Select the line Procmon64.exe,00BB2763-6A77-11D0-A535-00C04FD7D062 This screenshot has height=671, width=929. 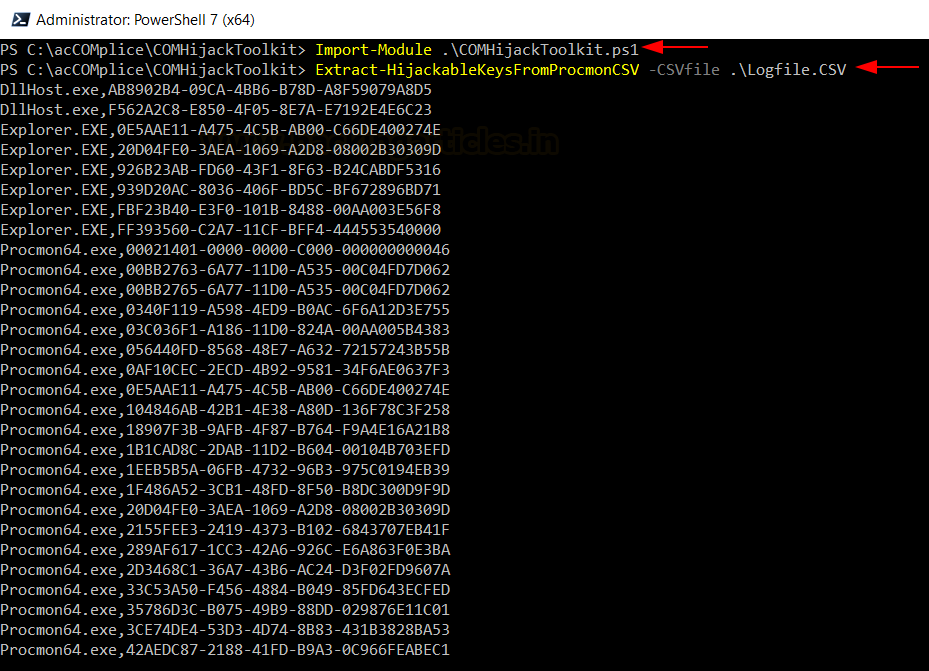225,270
